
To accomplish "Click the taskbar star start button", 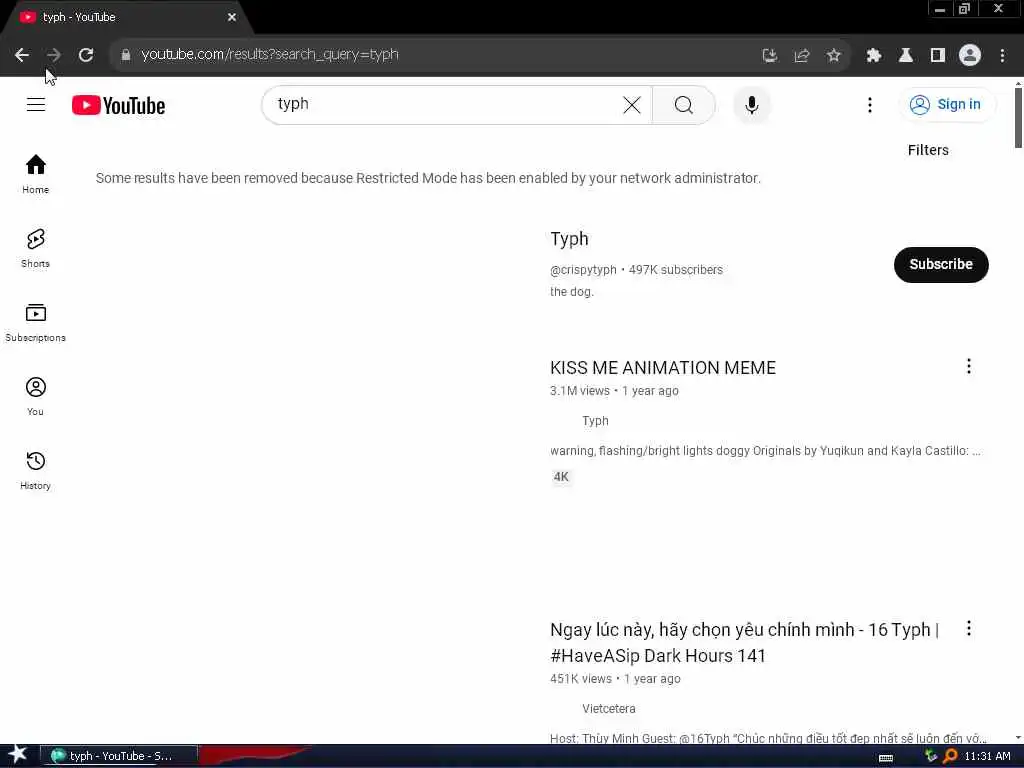I will point(17,755).
